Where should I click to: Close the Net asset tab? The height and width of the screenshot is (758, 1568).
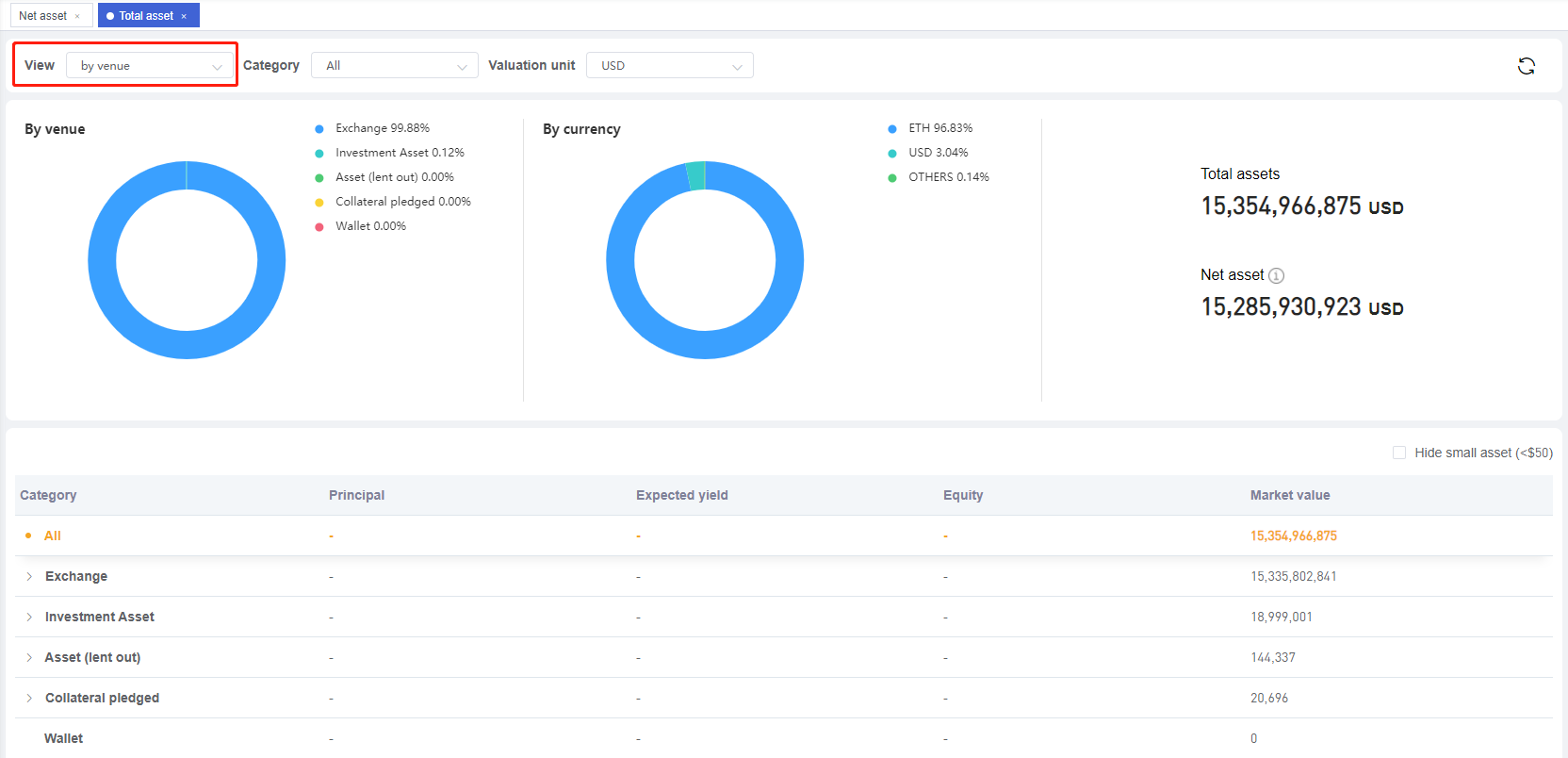coord(77,16)
